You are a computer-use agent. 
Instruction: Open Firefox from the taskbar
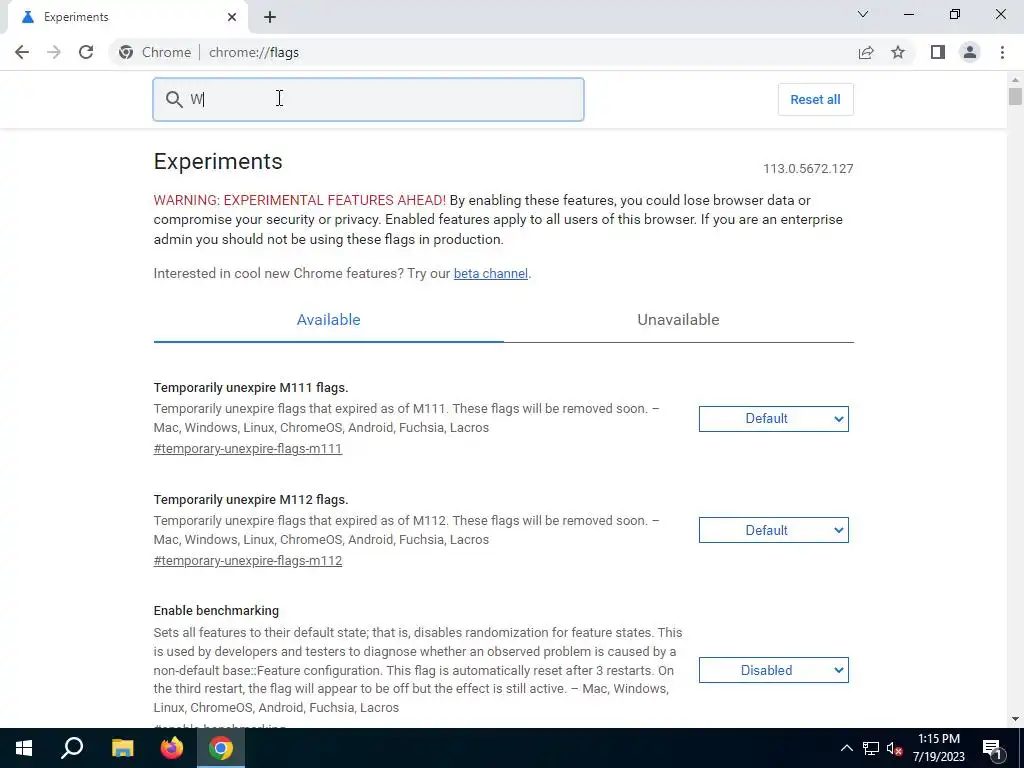(172, 748)
